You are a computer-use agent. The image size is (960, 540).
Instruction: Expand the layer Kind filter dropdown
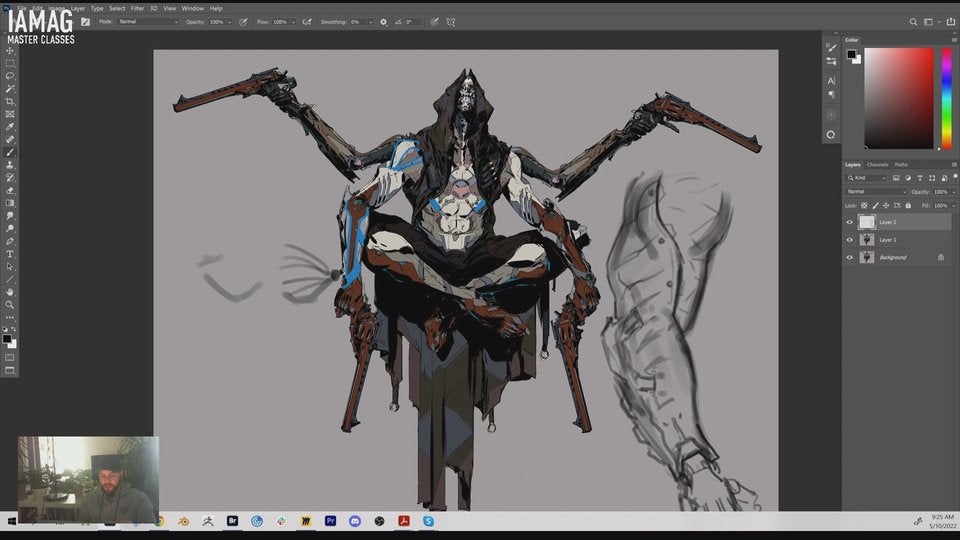click(868, 178)
